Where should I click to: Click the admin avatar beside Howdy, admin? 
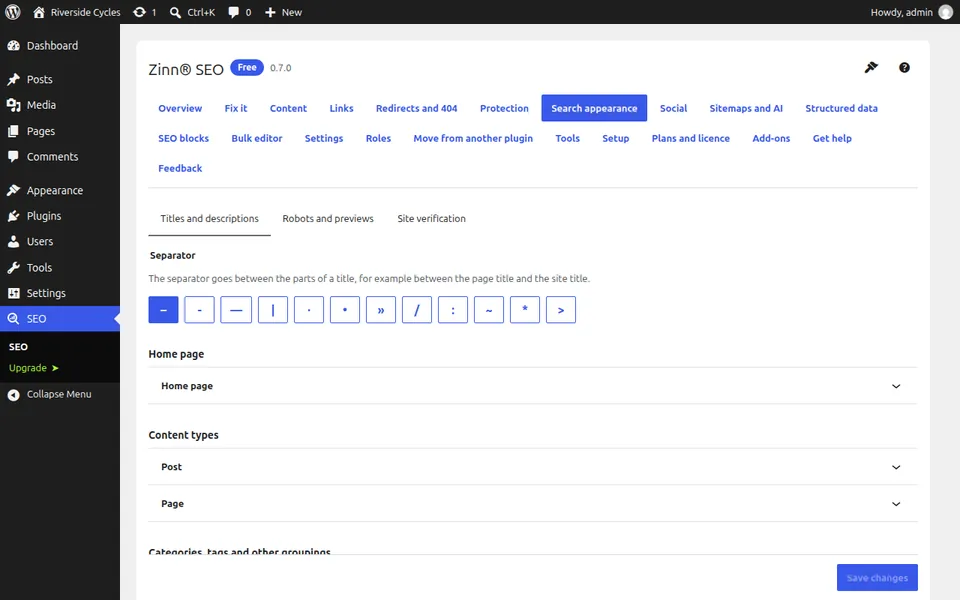(946, 12)
